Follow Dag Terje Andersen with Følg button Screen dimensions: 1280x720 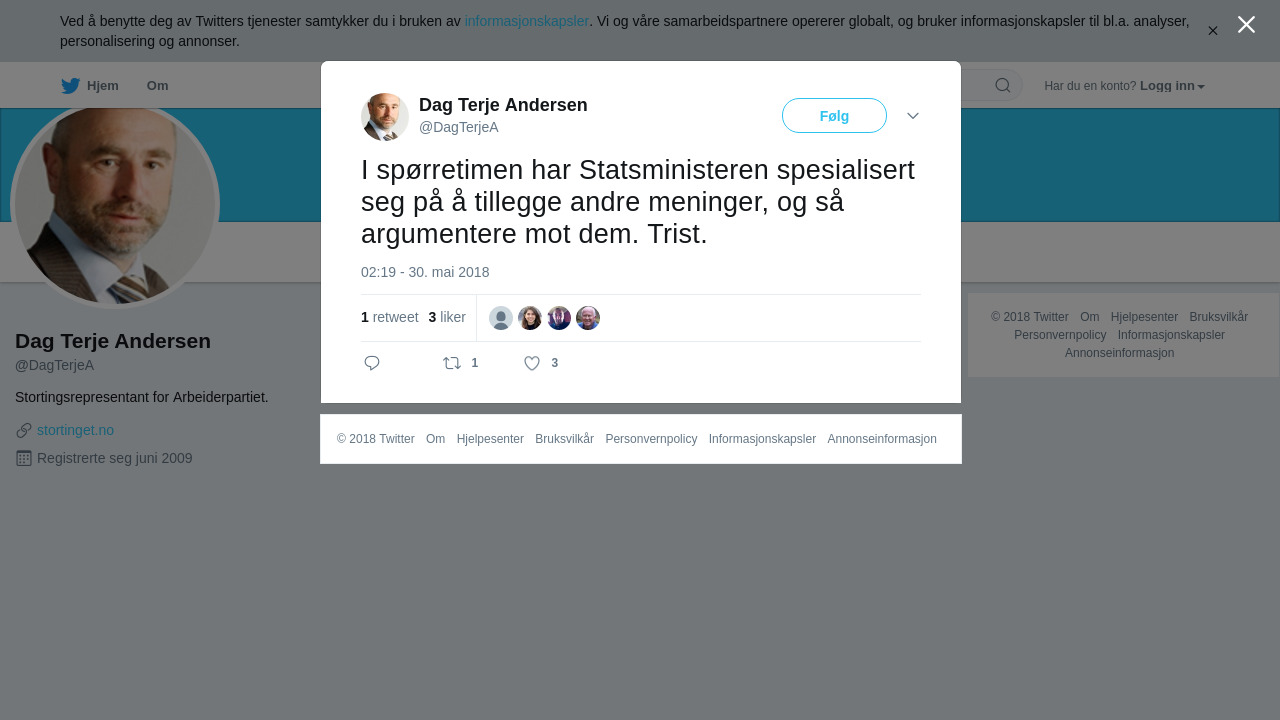834,116
